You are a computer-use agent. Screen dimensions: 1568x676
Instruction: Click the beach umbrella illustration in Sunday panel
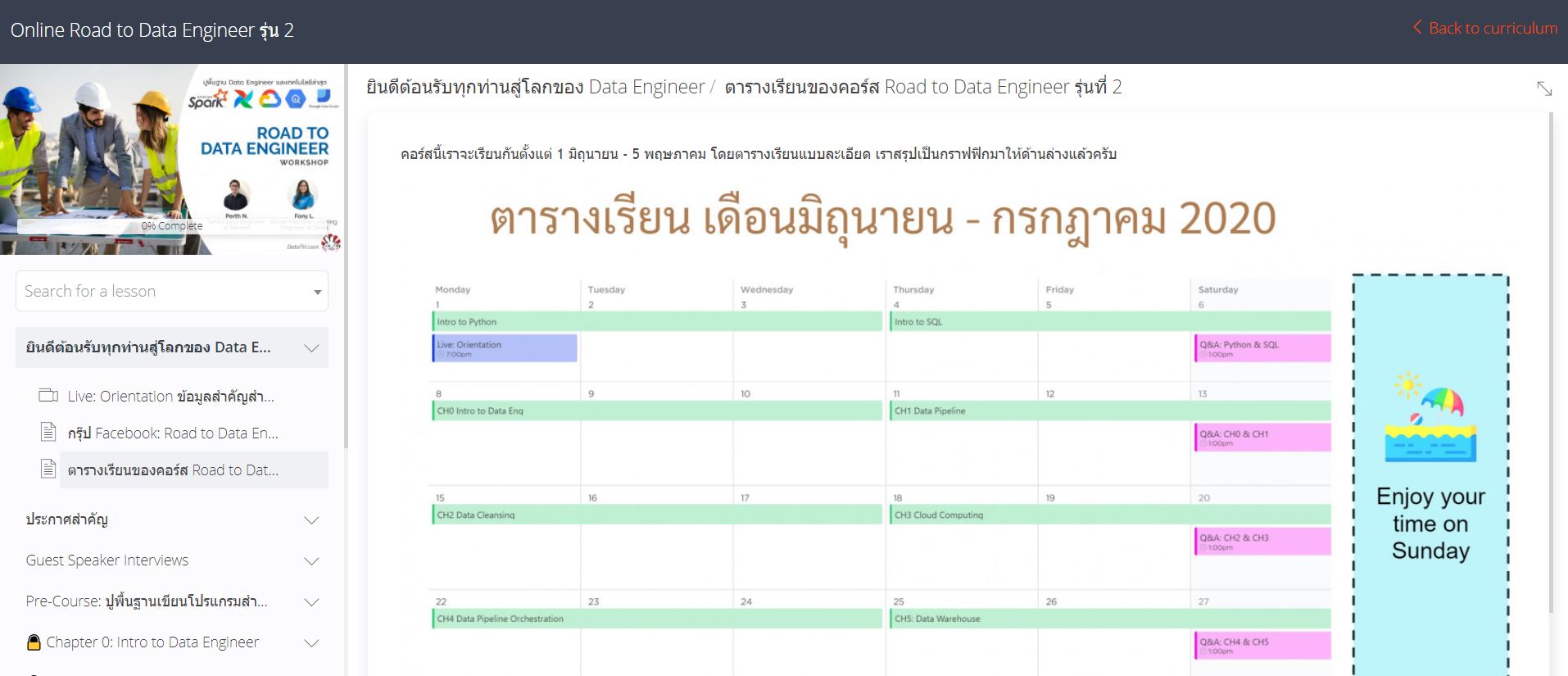[x=1430, y=417]
